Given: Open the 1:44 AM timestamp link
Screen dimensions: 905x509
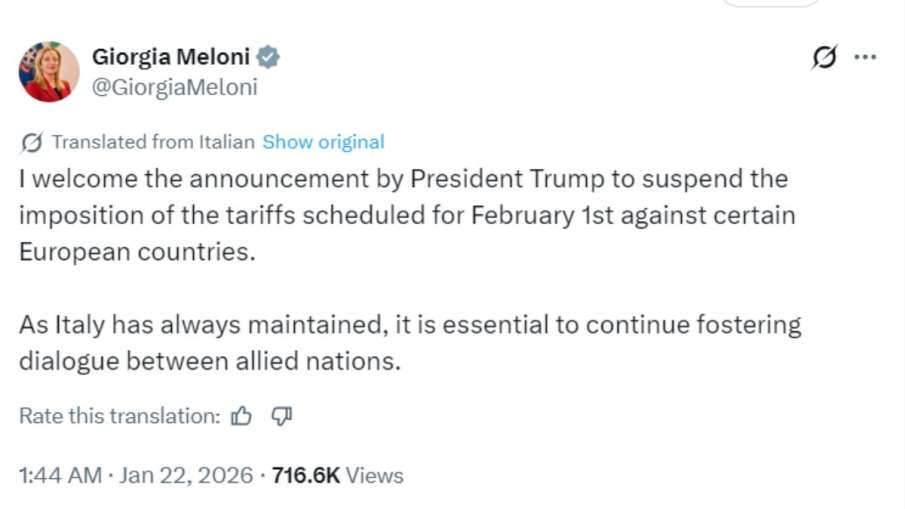Looking at the screenshot, I should click(60, 475).
